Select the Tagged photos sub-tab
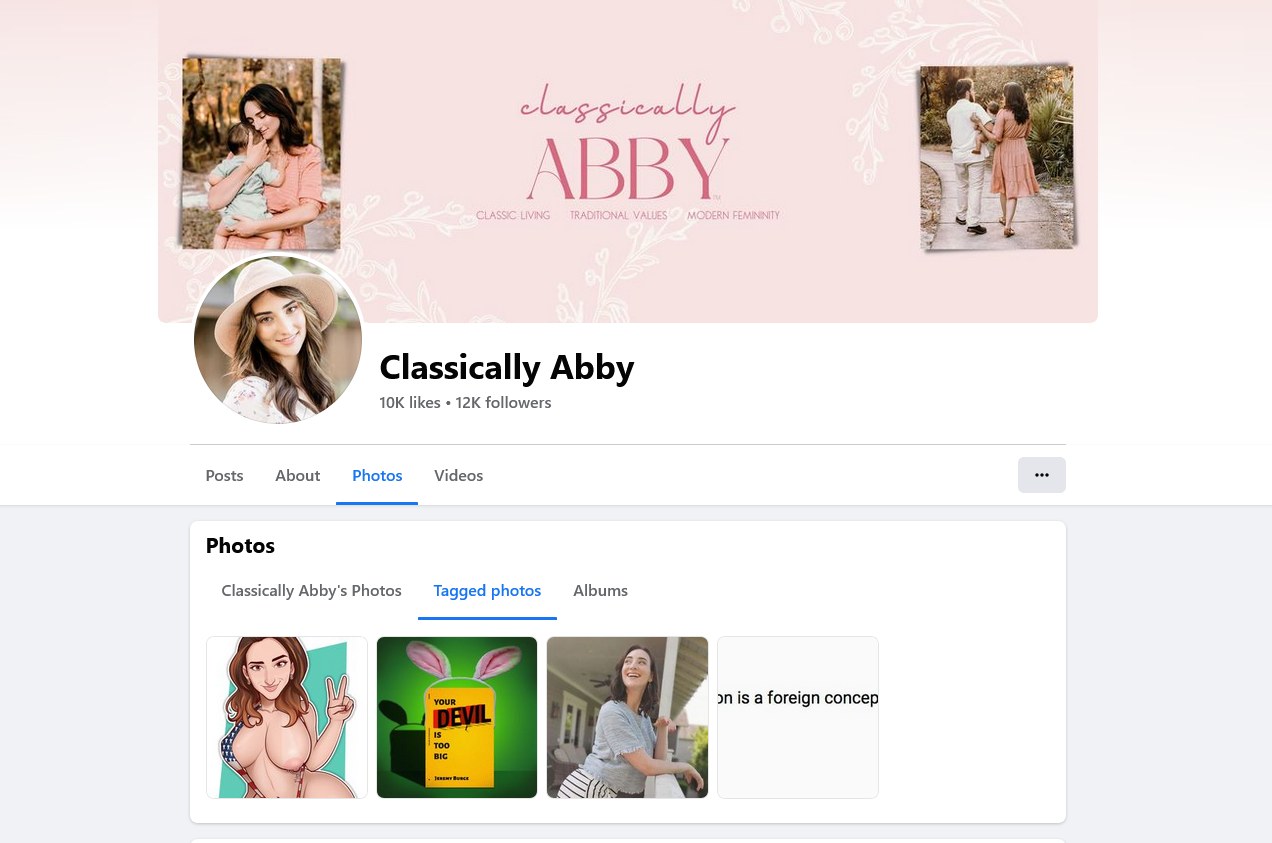 point(487,590)
